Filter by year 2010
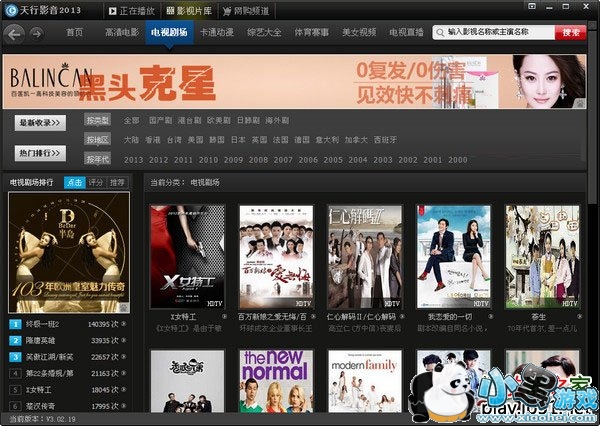Image resolution: width=600 pixels, height=426 pixels. pyautogui.click(x=208, y=160)
